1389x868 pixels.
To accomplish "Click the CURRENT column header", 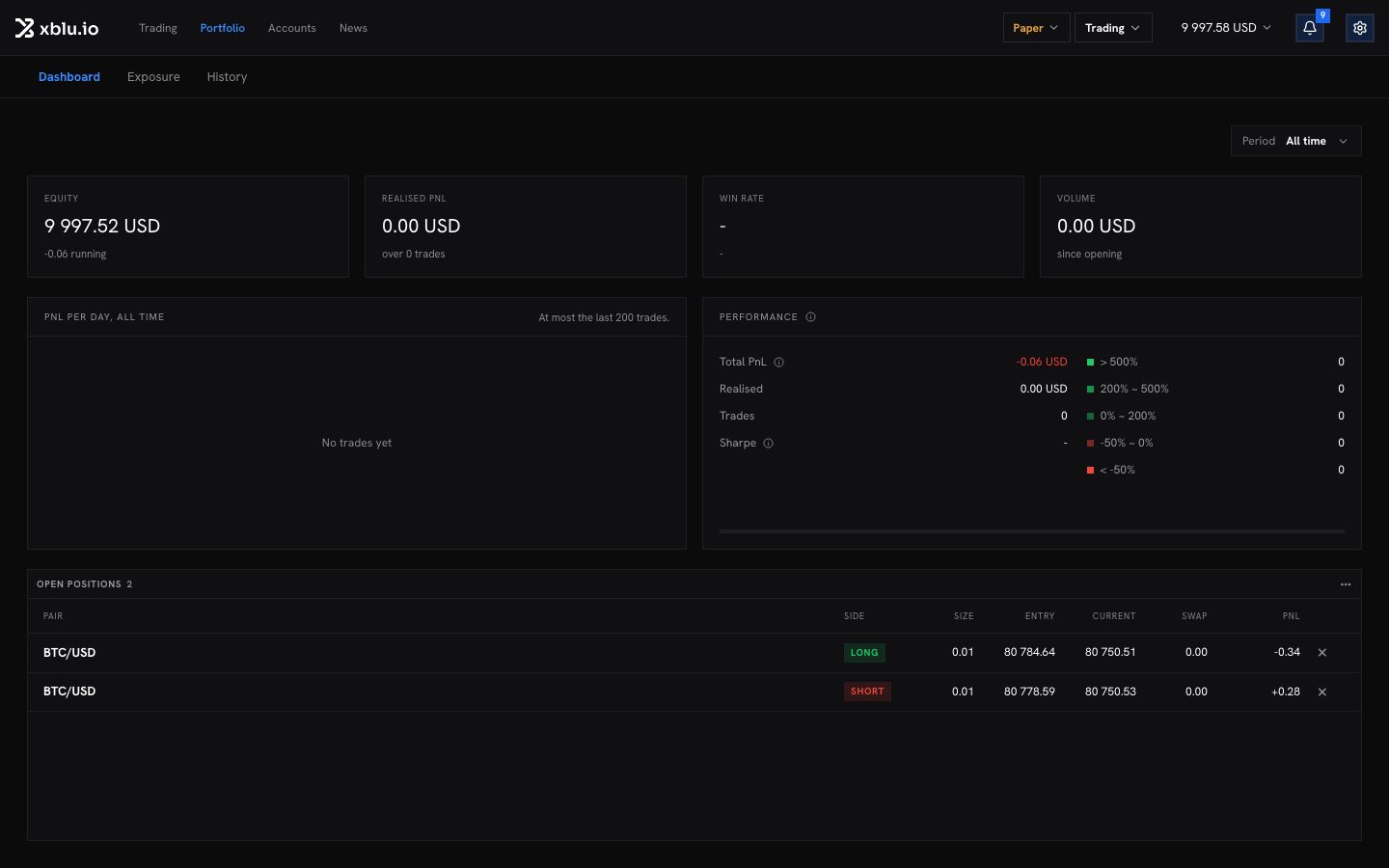I will pyautogui.click(x=1114, y=616).
